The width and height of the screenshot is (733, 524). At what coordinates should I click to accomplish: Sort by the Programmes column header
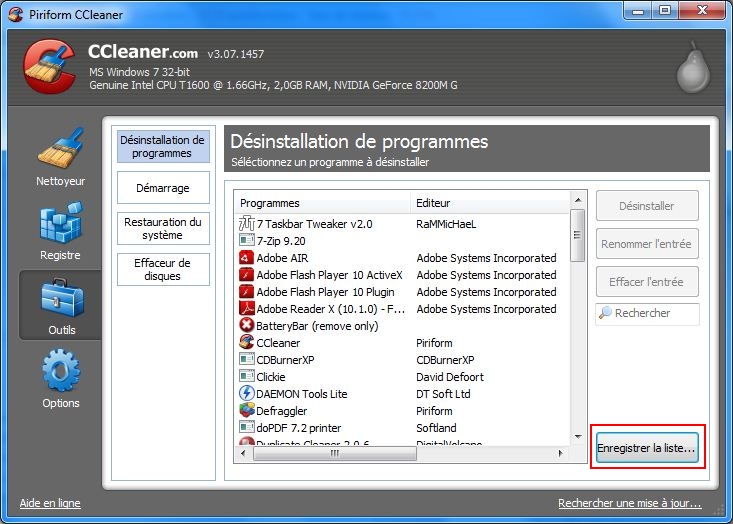[322, 203]
